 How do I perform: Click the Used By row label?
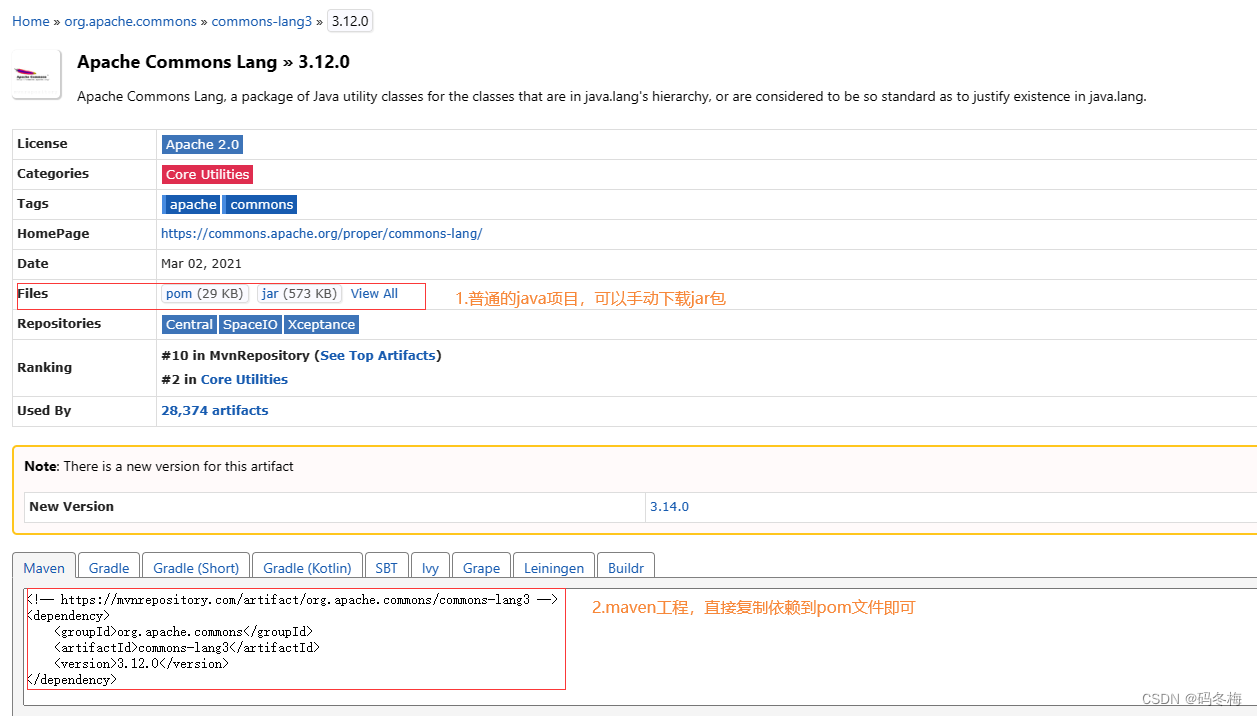click(x=44, y=410)
